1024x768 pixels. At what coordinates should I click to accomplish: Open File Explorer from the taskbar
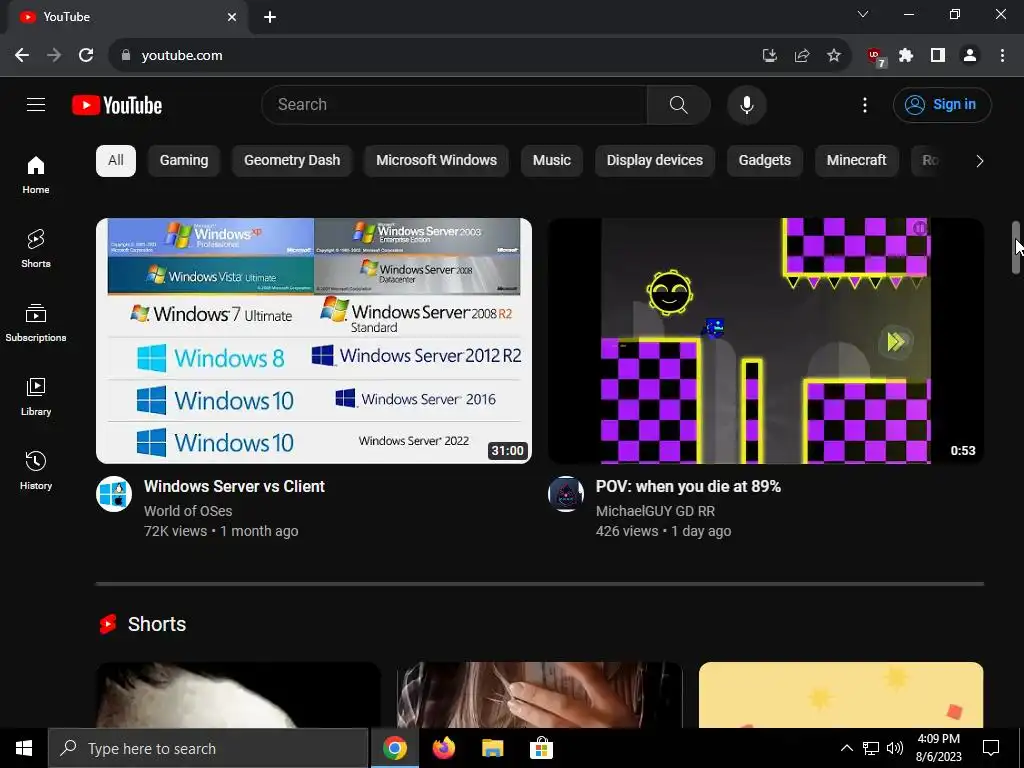(492, 748)
